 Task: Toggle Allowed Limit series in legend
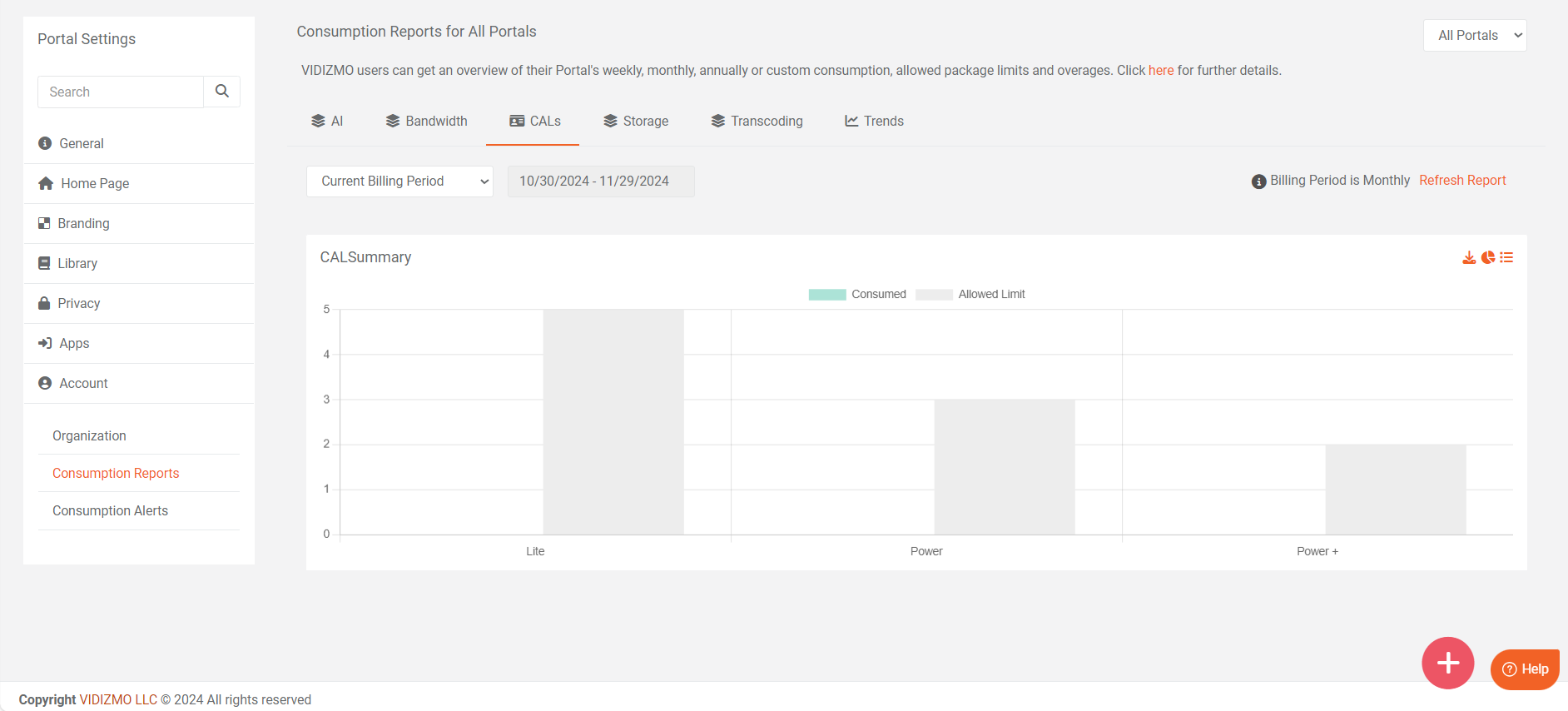970,295
